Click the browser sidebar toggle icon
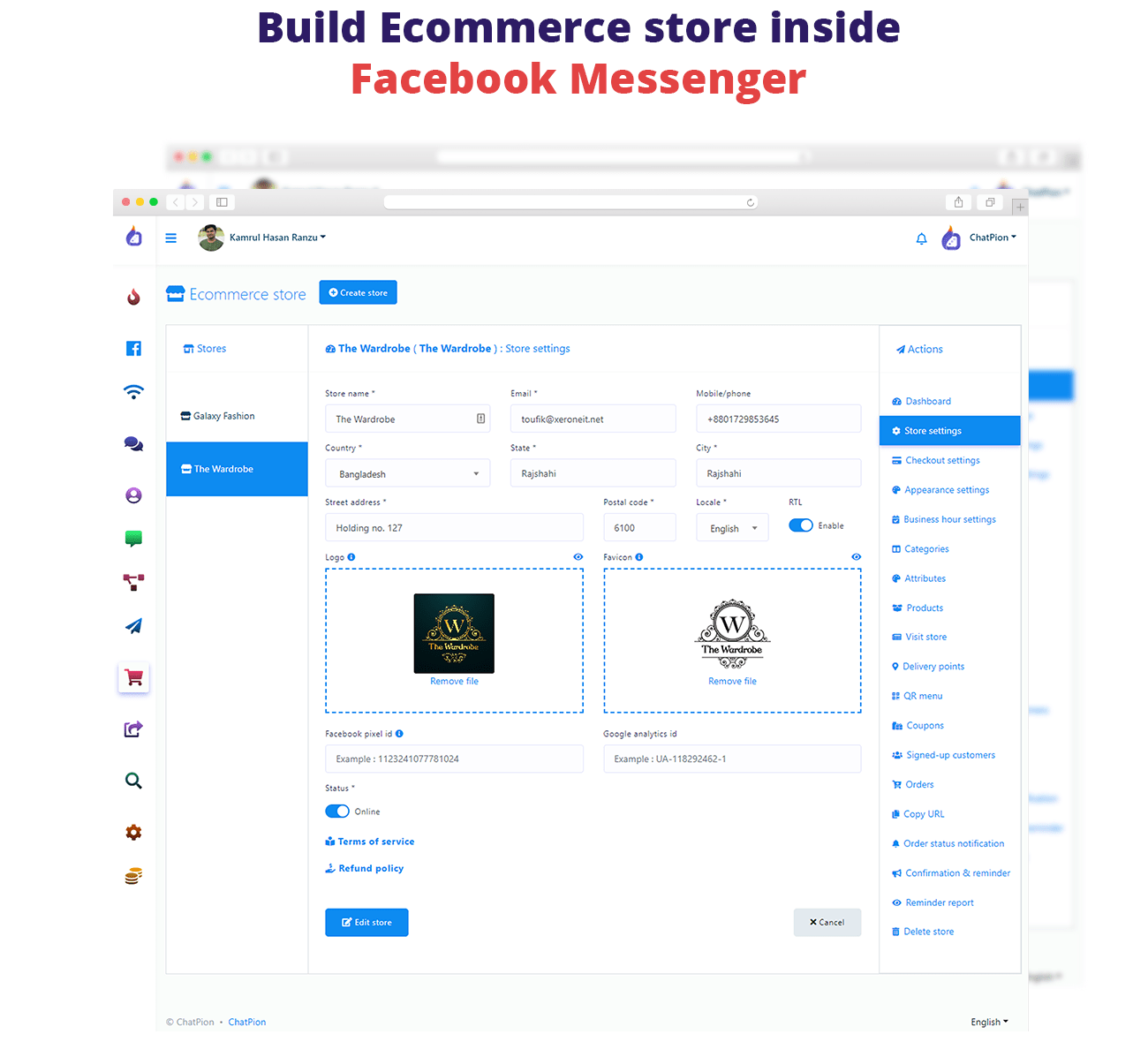This screenshot has height=1057, width=1148. (222, 202)
